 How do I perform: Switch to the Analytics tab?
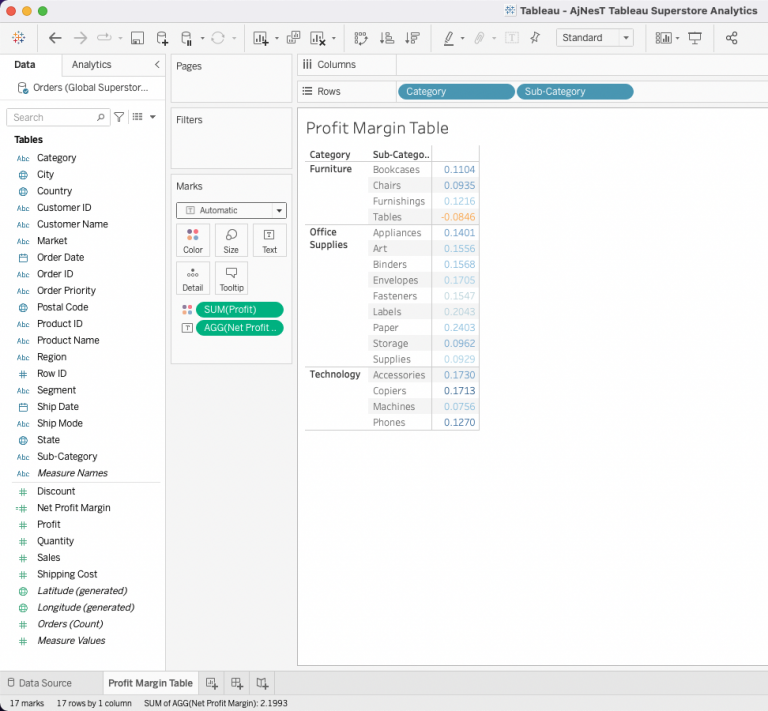92,65
